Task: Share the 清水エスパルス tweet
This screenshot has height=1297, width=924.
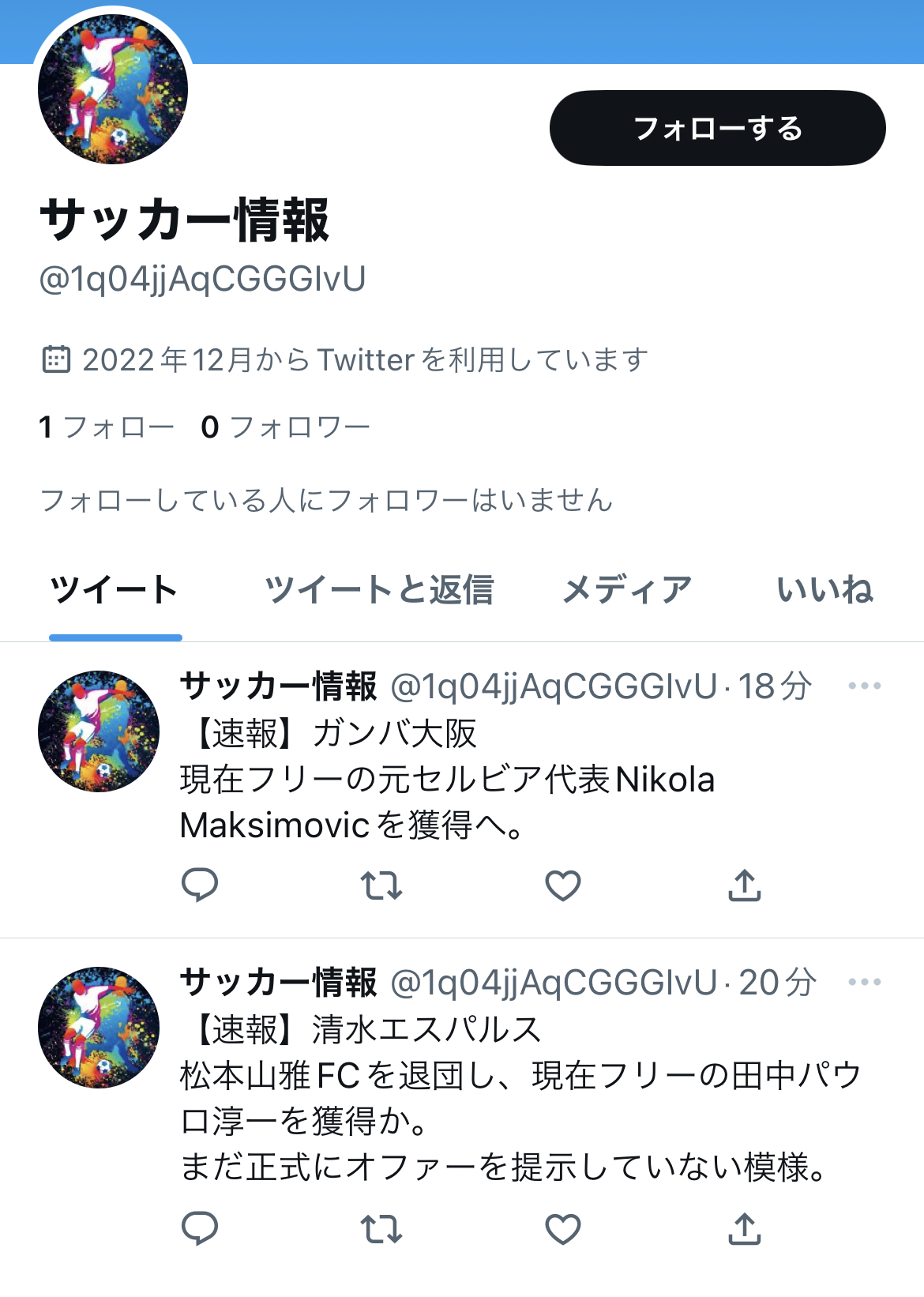Action: coord(744,1228)
